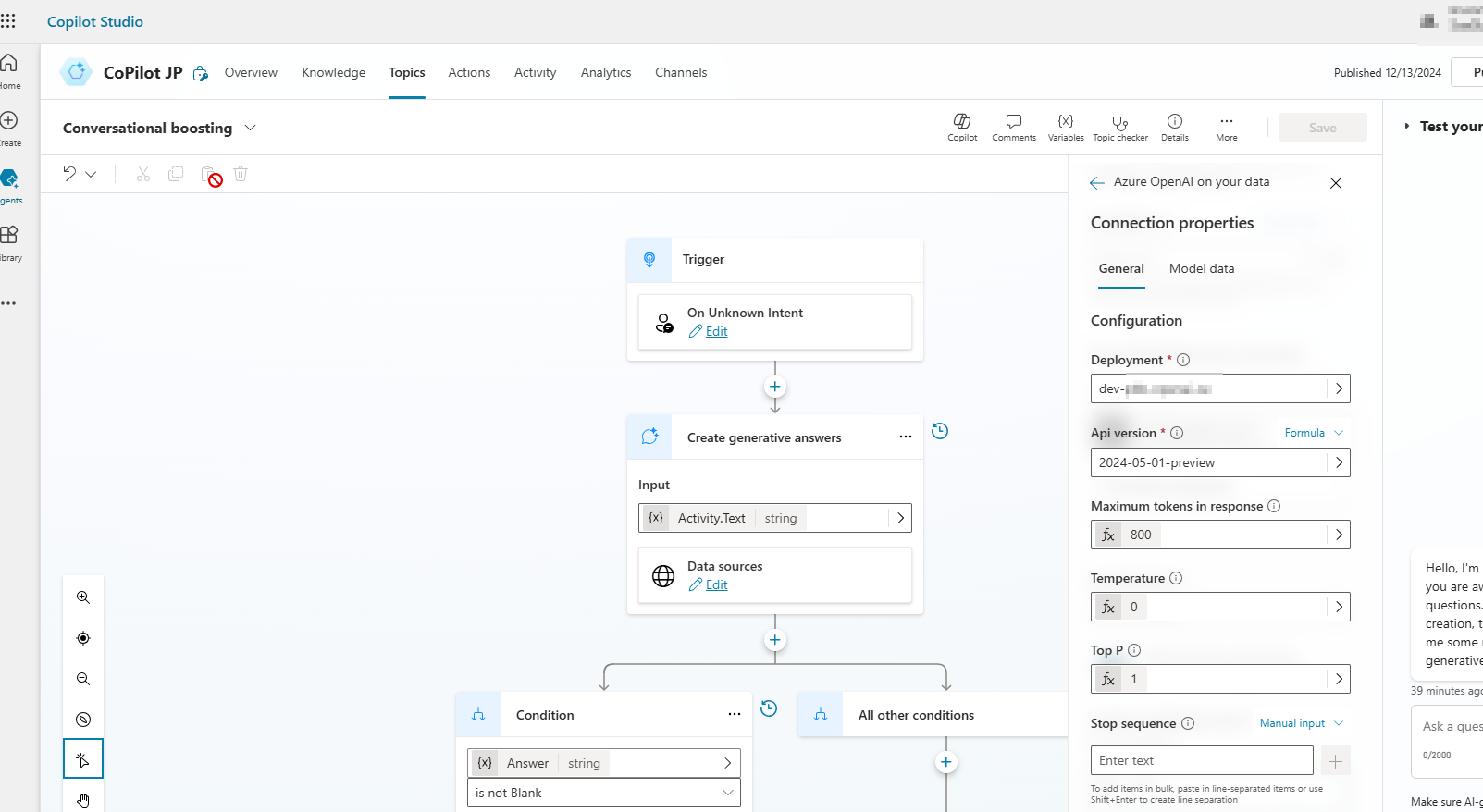Open the Comments panel
This screenshot has width=1483, height=812.
click(x=1014, y=128)
